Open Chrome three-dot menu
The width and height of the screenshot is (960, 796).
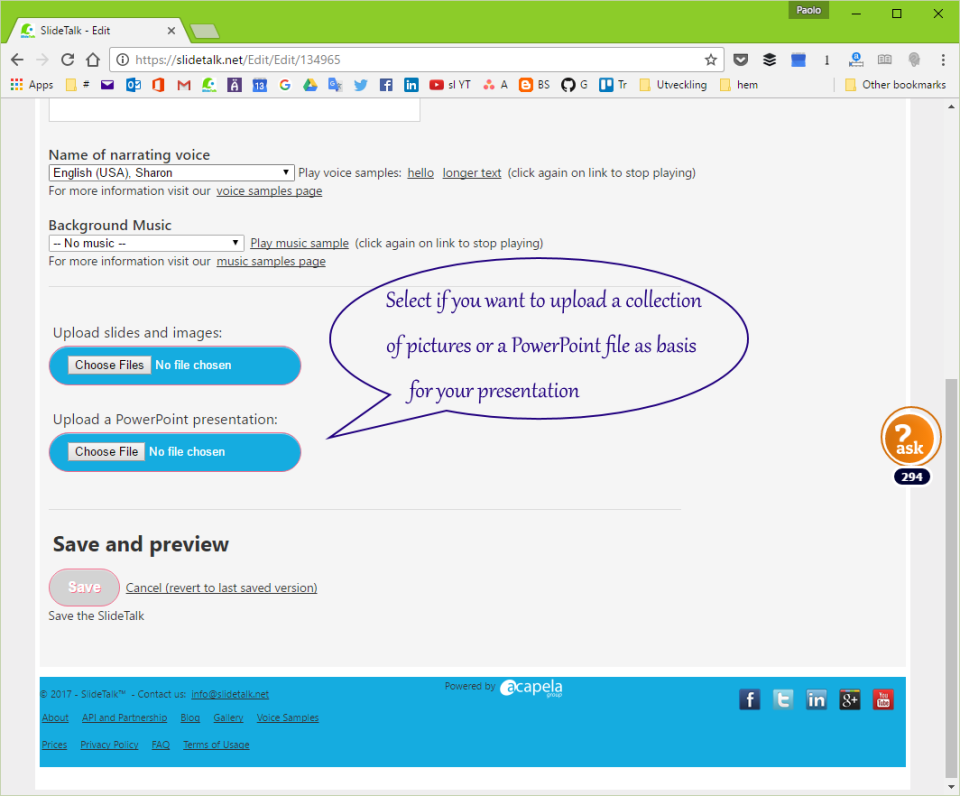[x=943, y=59]
